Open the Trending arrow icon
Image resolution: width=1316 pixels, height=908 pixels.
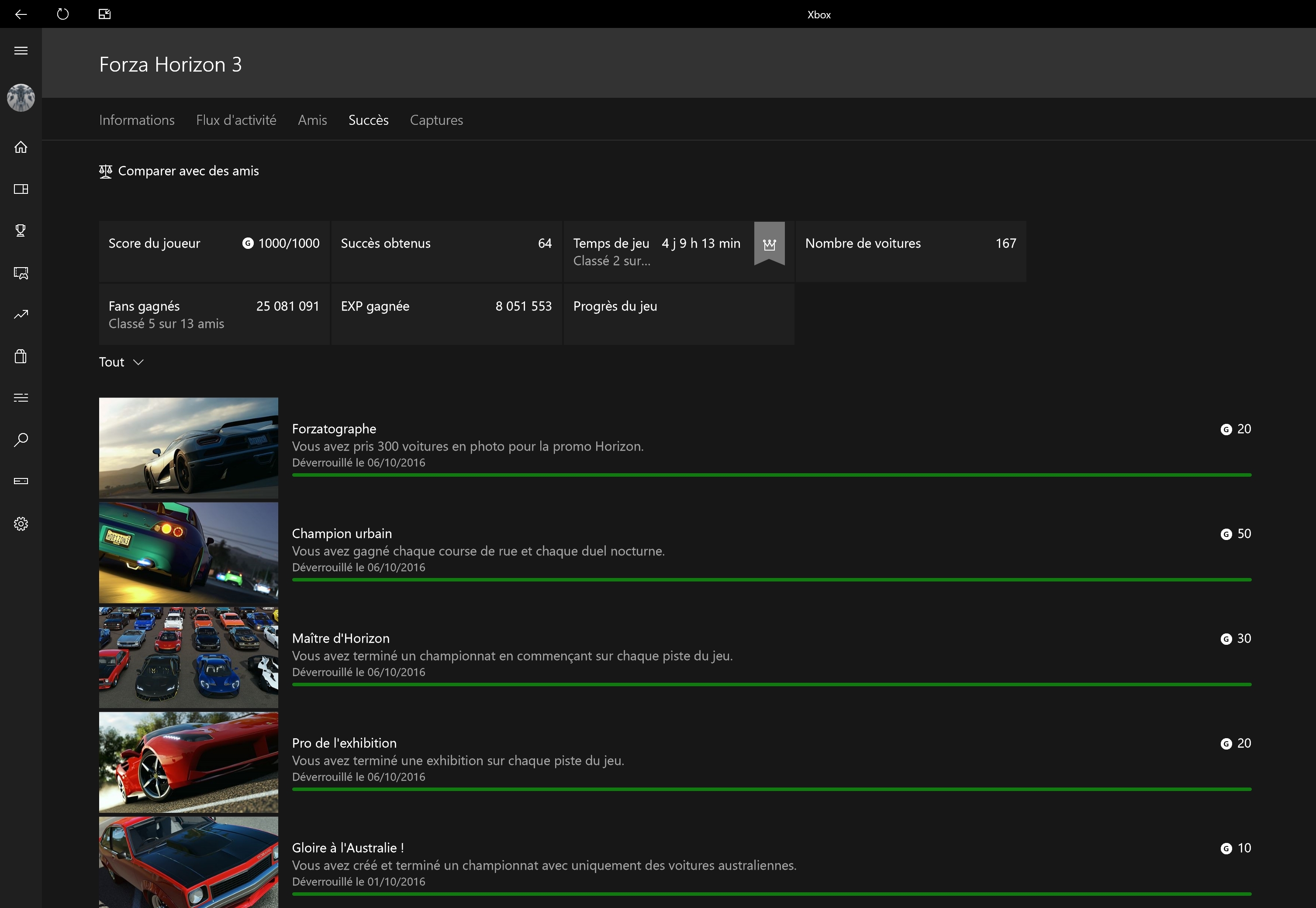tap(21, 315)
